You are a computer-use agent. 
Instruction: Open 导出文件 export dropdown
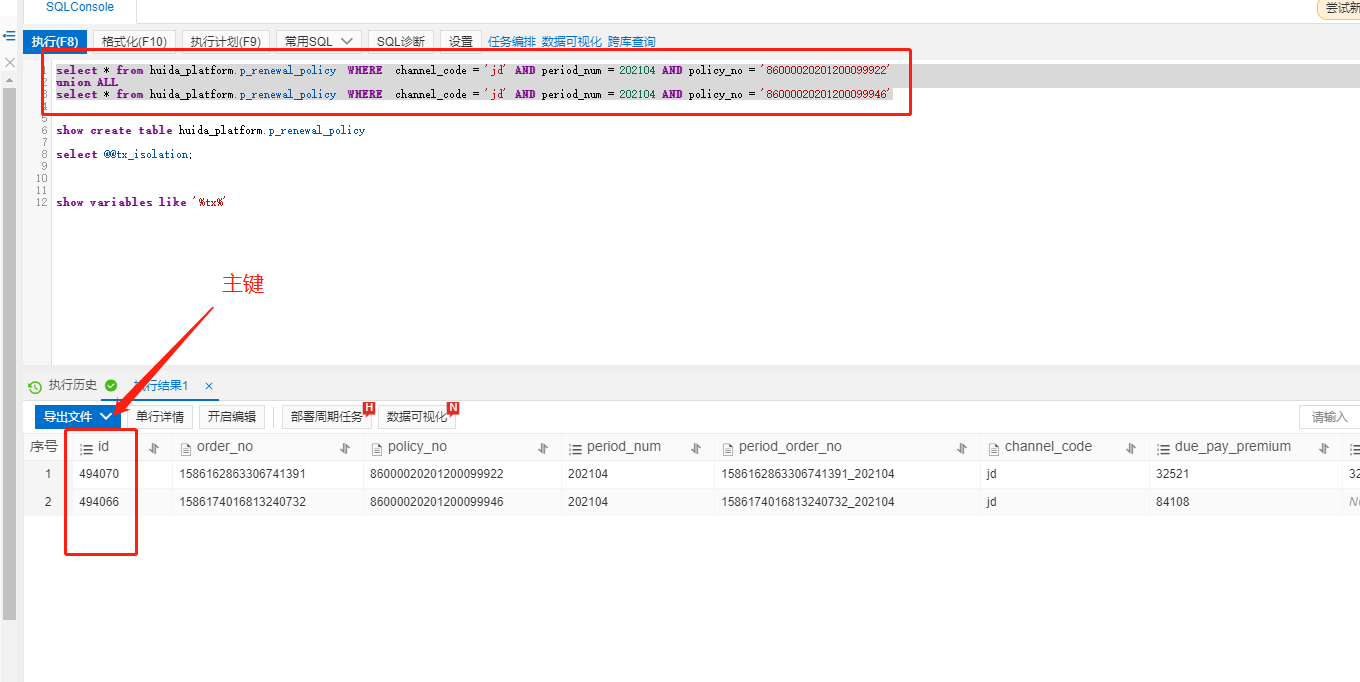click(x=78, y=417)
